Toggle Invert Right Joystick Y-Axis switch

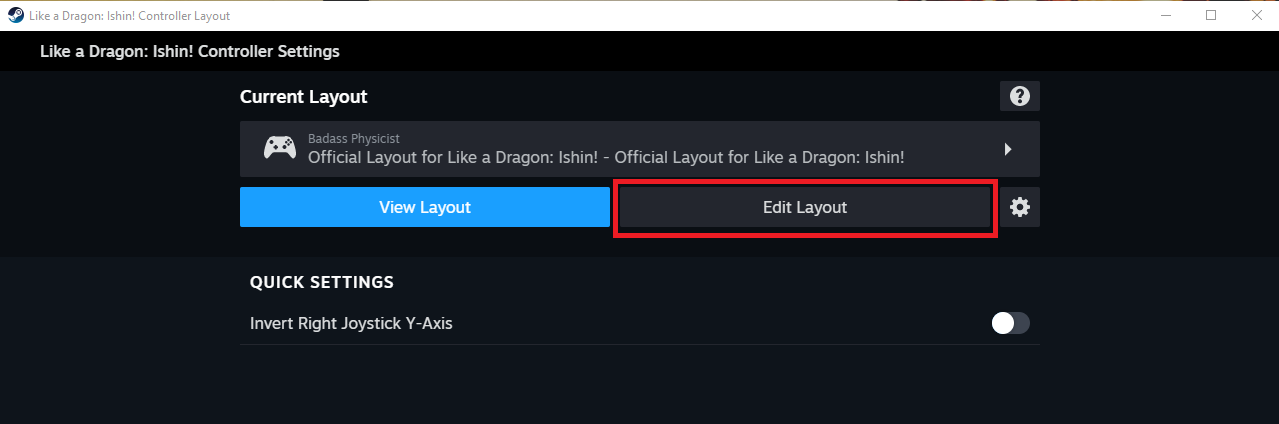pyautogui.click(x=1010, y=323)
